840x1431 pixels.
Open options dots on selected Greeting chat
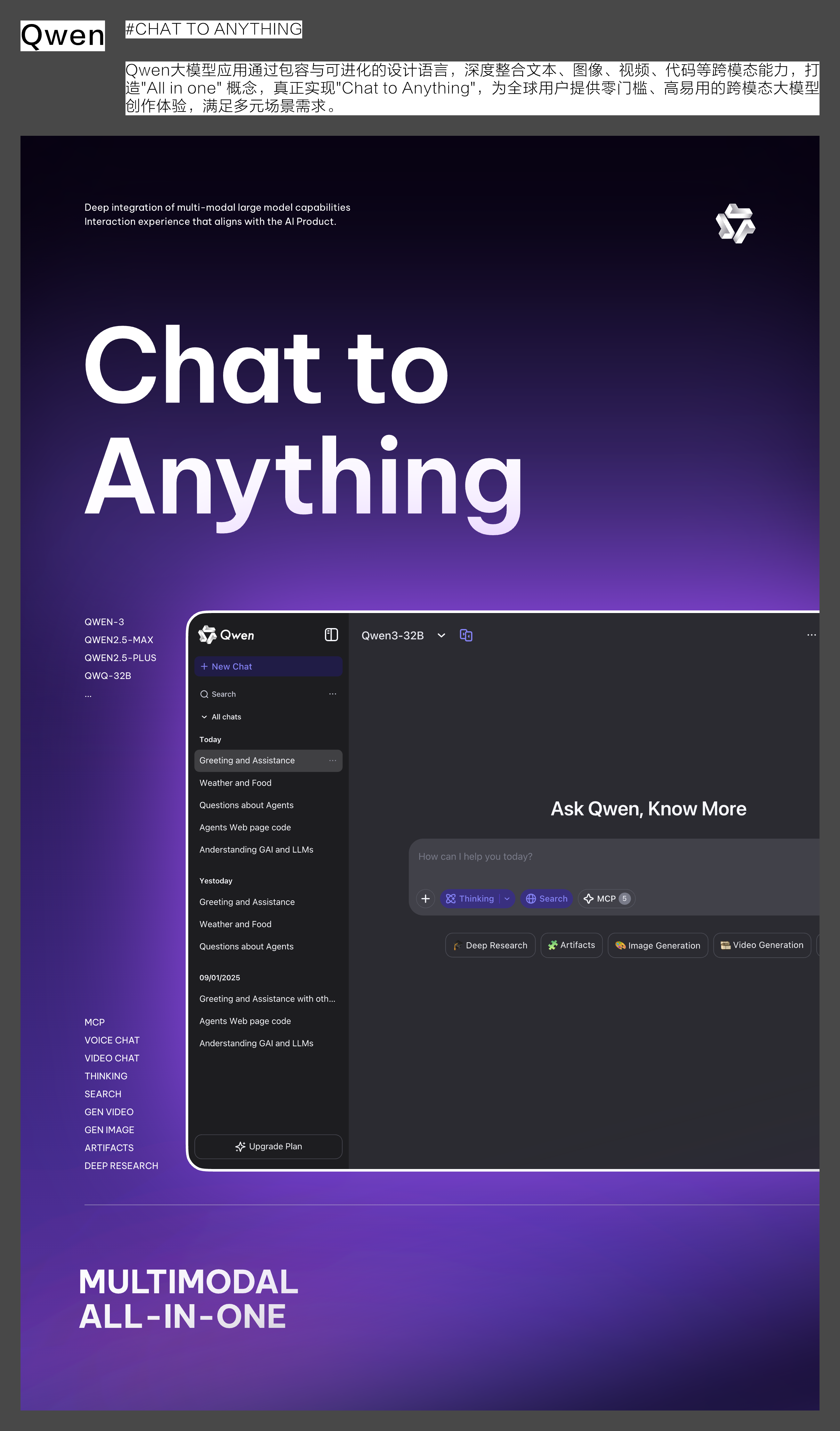[x=333, y=760]
